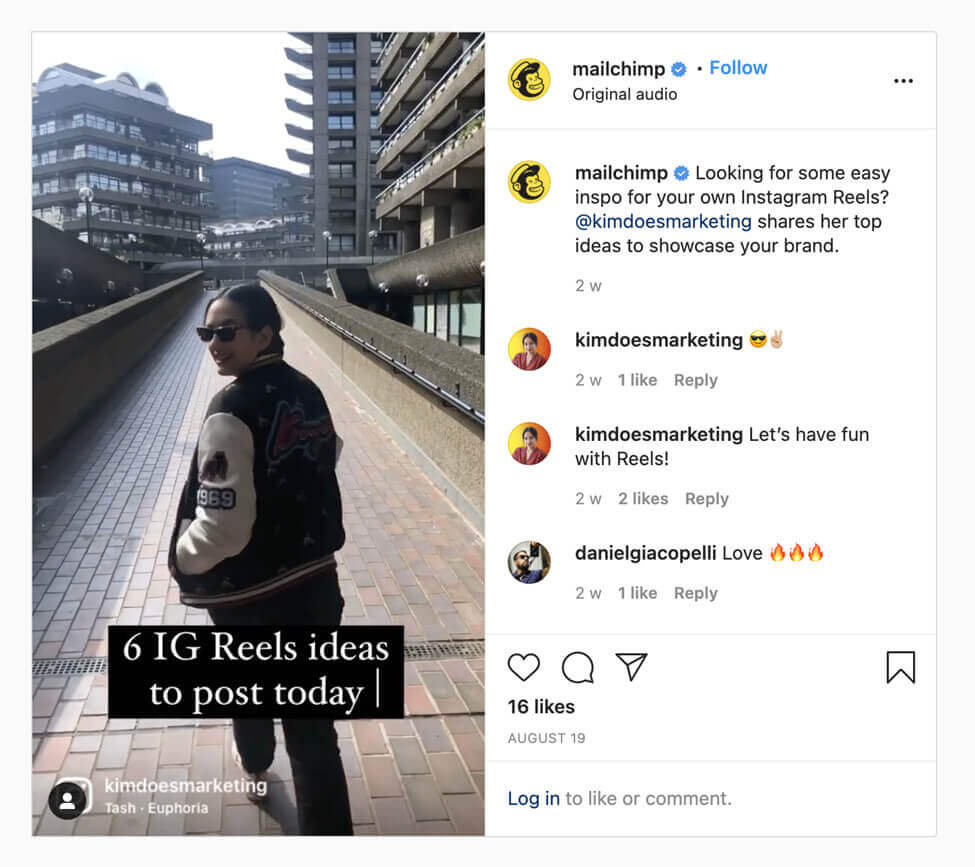Viewport: 975px width, 867px height.
Task: Open the Log in link
Action: click(533, 798)
